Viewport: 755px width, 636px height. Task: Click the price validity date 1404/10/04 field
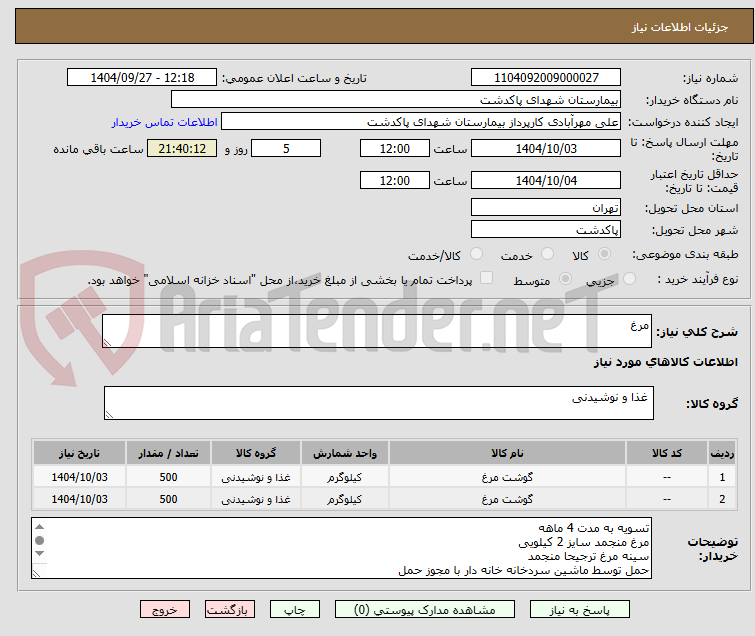[x=546, y=180]
